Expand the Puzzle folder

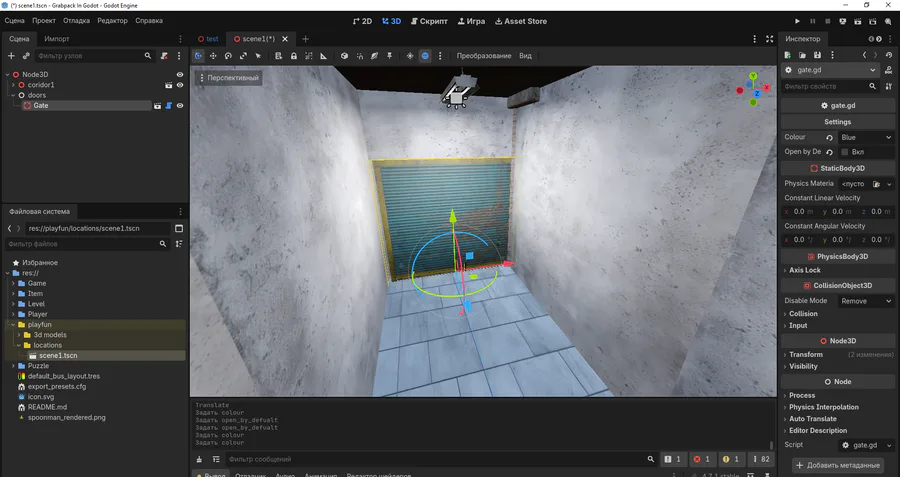click(x=13, y=366)
